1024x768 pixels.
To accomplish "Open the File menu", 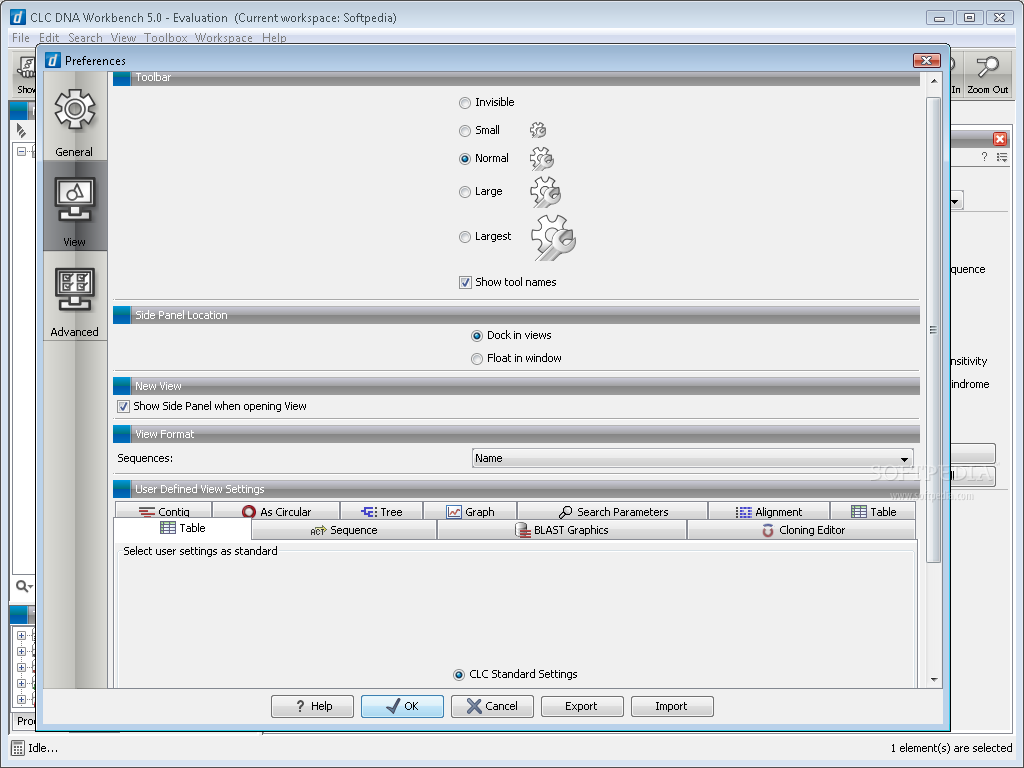I will tap(21, 38).
